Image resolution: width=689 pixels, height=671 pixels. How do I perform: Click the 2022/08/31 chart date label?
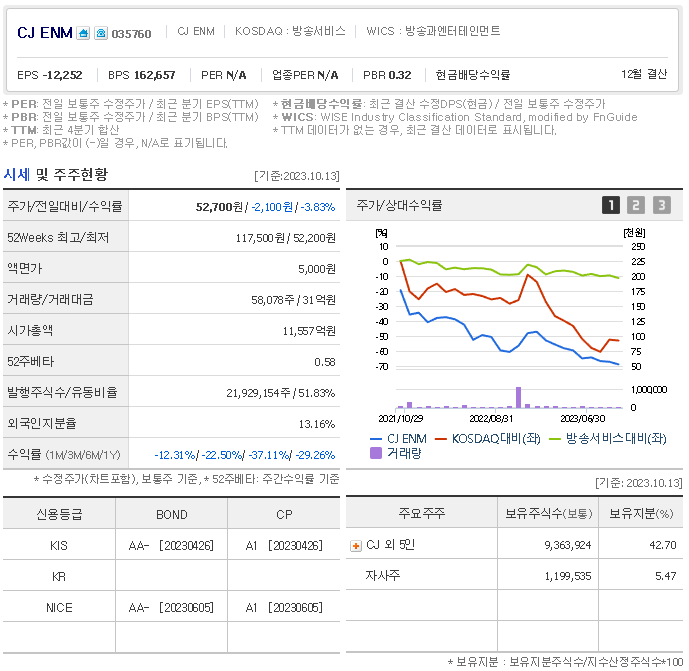491,419
